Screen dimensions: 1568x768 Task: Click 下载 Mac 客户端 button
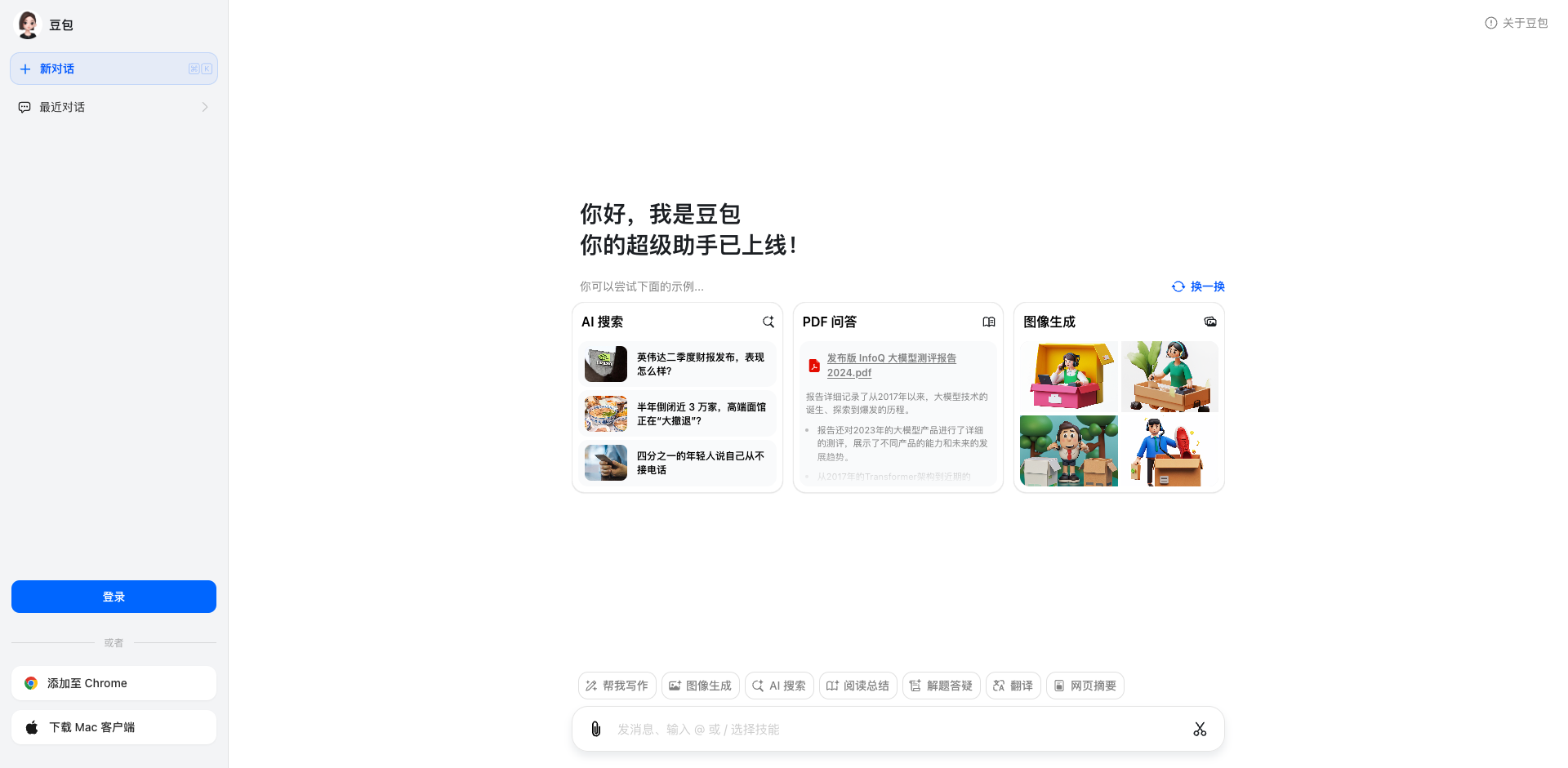click(114, 727)
